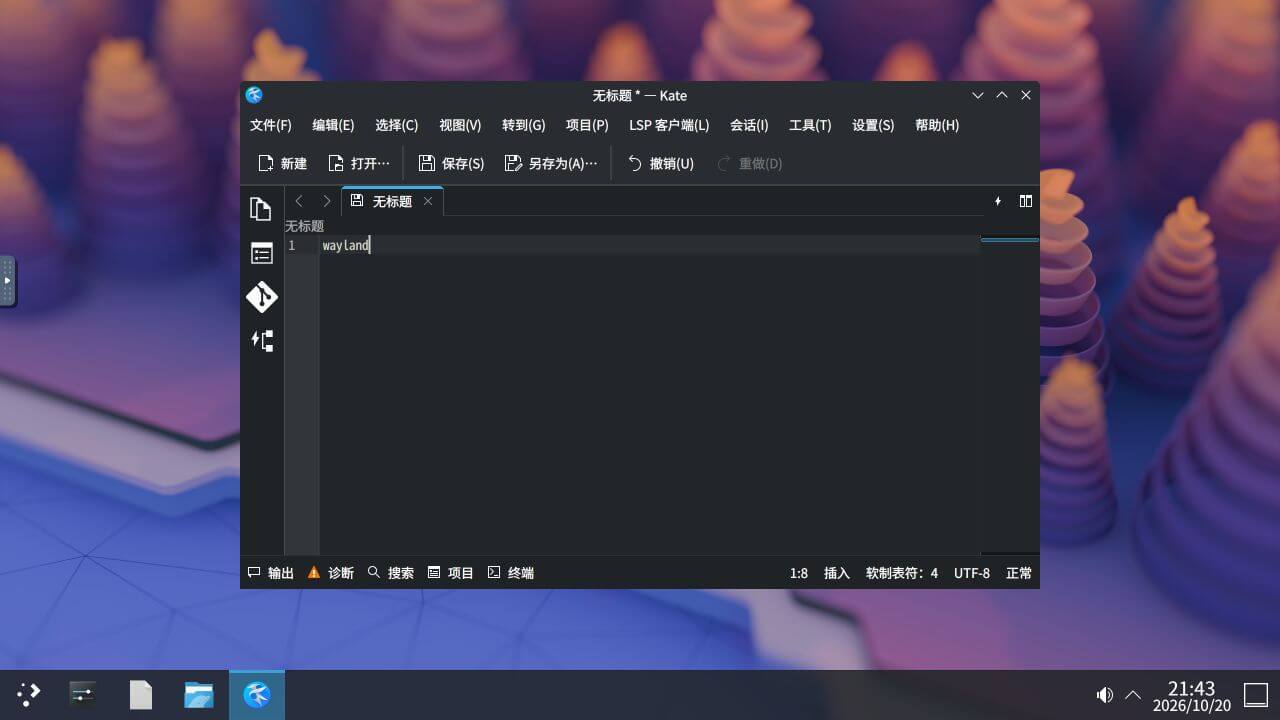This screenshot has width=1280, height=720.
Task: Open the symbol outline sidebar icon
Action: (261, 341)
